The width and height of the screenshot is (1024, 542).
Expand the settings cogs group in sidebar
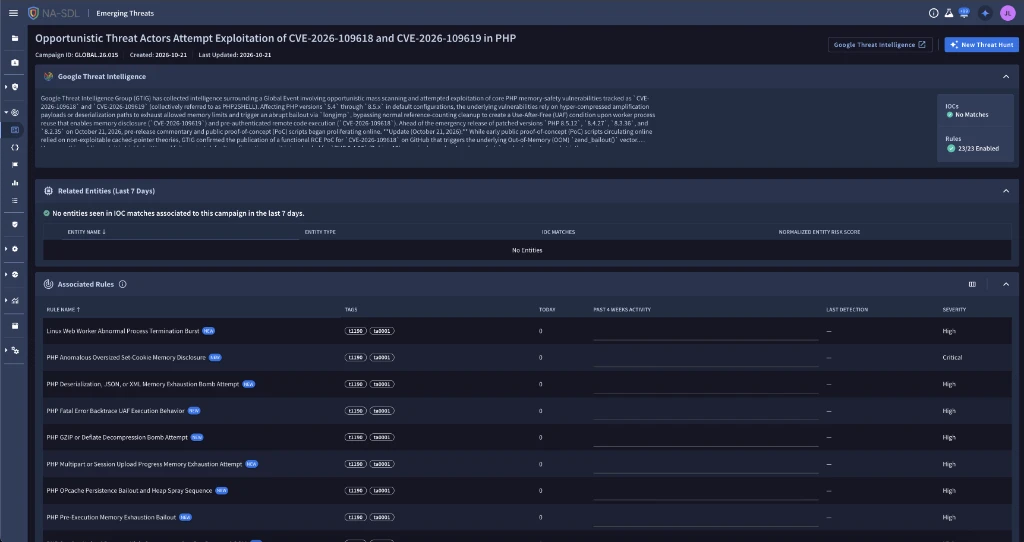tap(7, 351)
